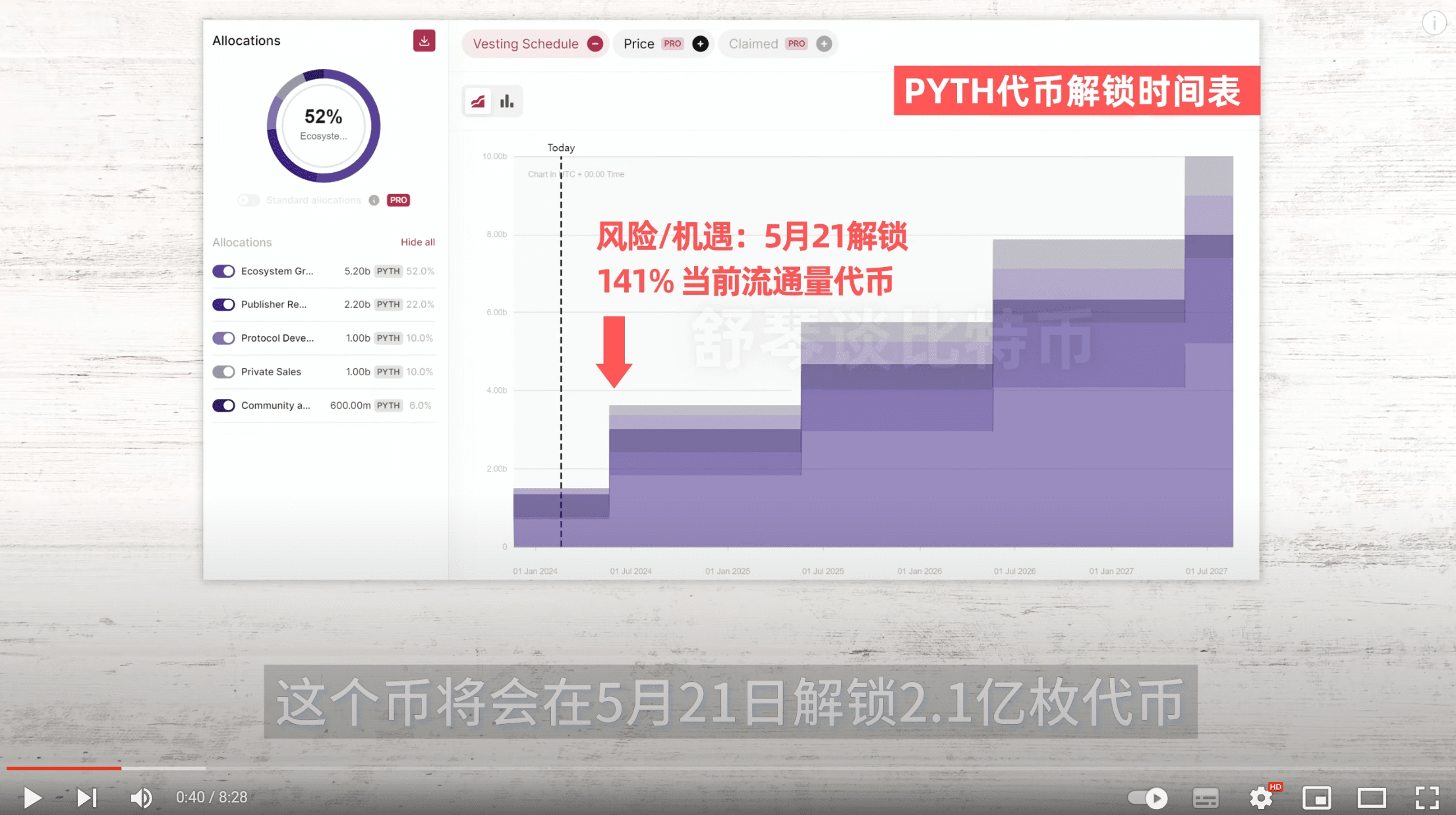Select the area chart view icon

(x=477, y=101)
